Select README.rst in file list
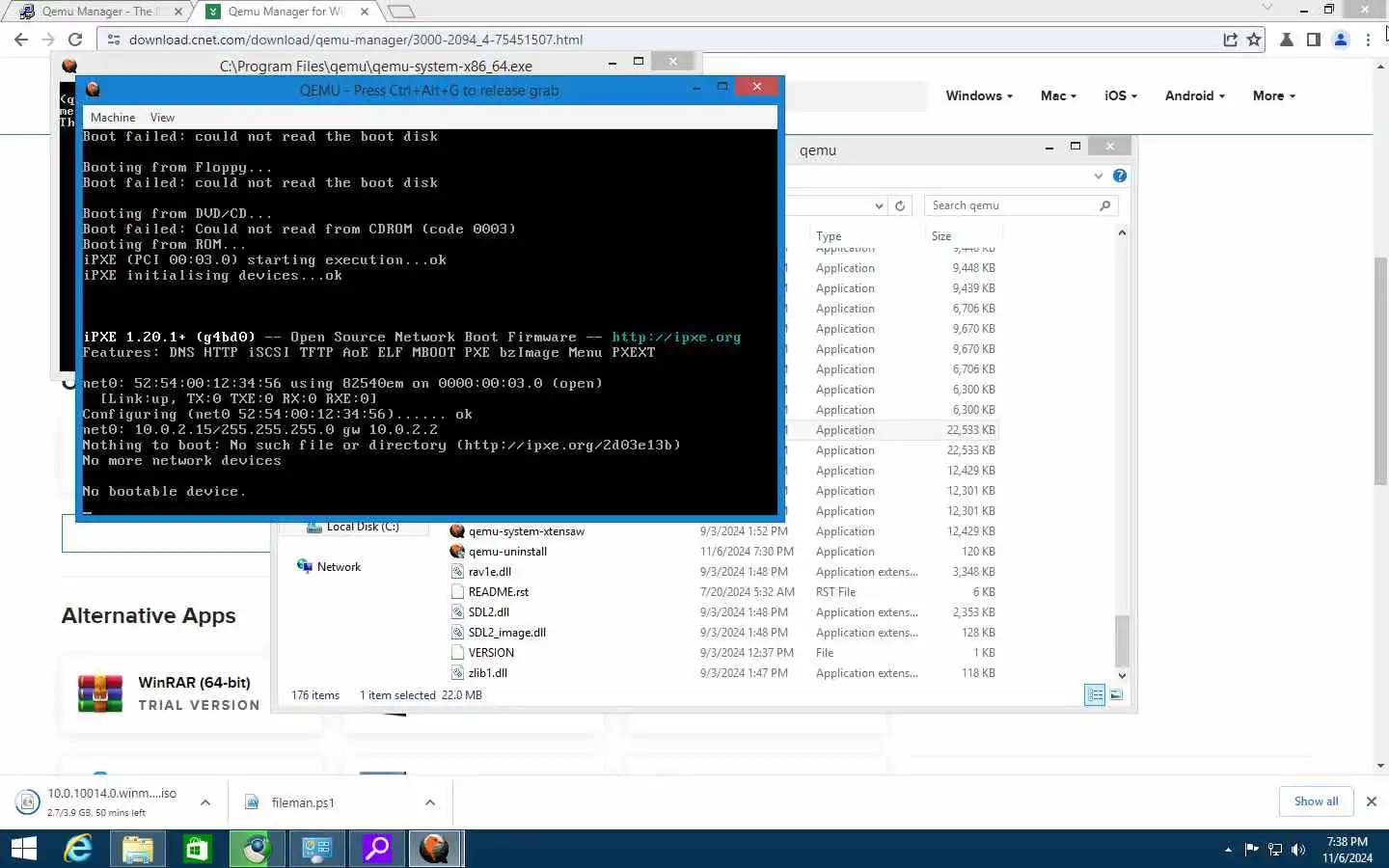1389x868 pixels. (x=499, y=592)
